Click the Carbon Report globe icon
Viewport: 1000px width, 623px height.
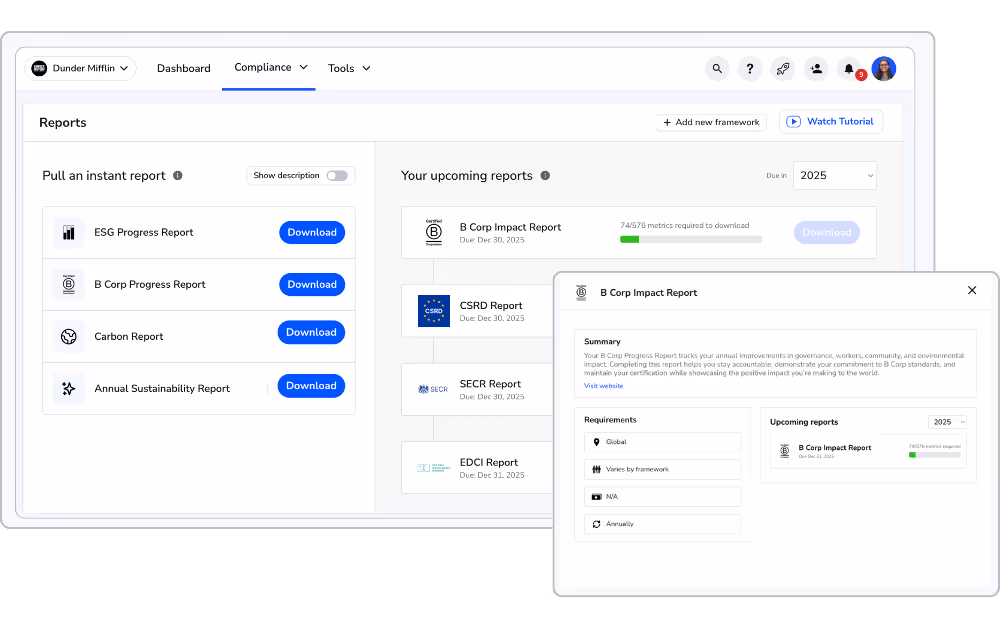pos(69,337)
